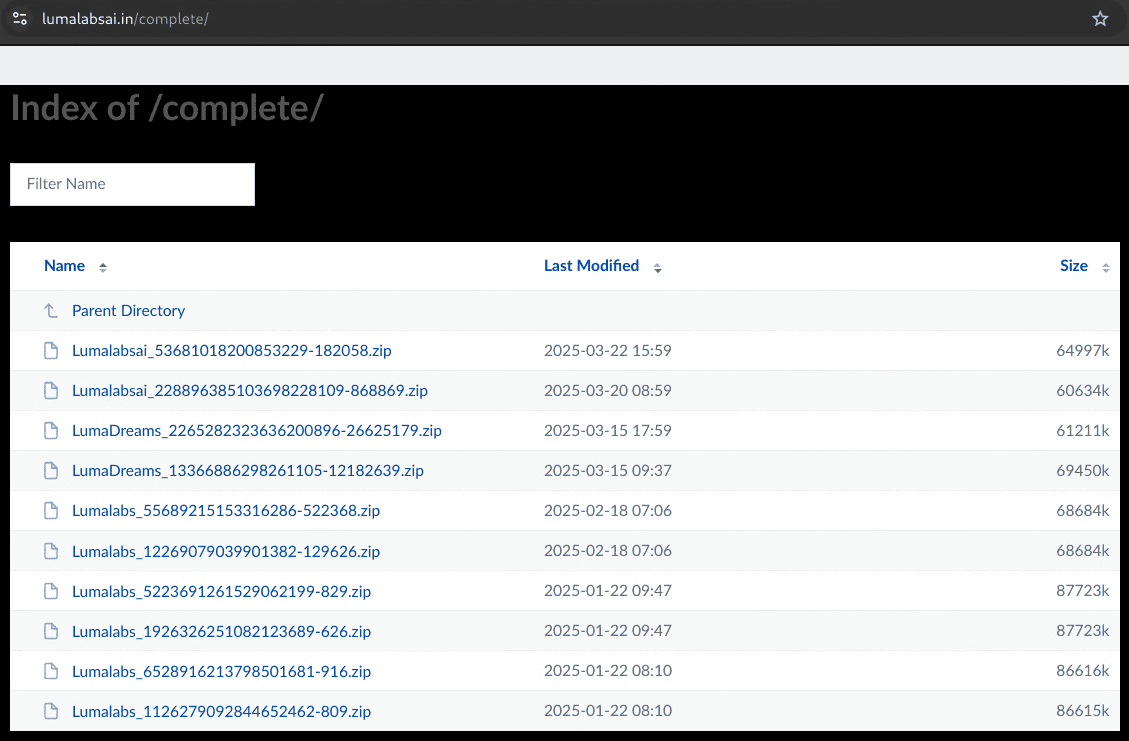Image resolution: width=1129 pixels, height=741 pixels.
Task: Click file icon for Lumalabsai_53681018200853229-182058.zip
Action: point(51,351)
